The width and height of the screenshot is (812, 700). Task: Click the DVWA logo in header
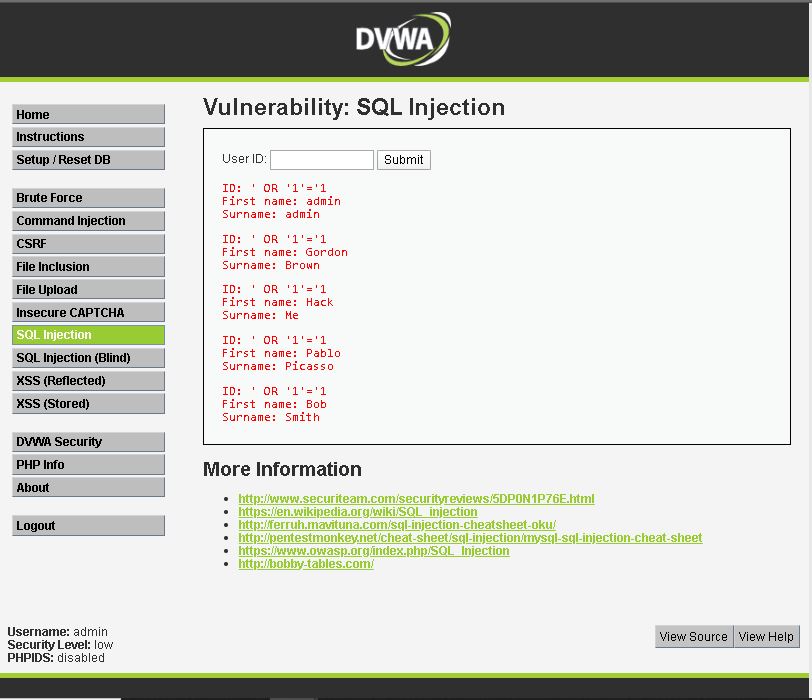pos(403,40)
